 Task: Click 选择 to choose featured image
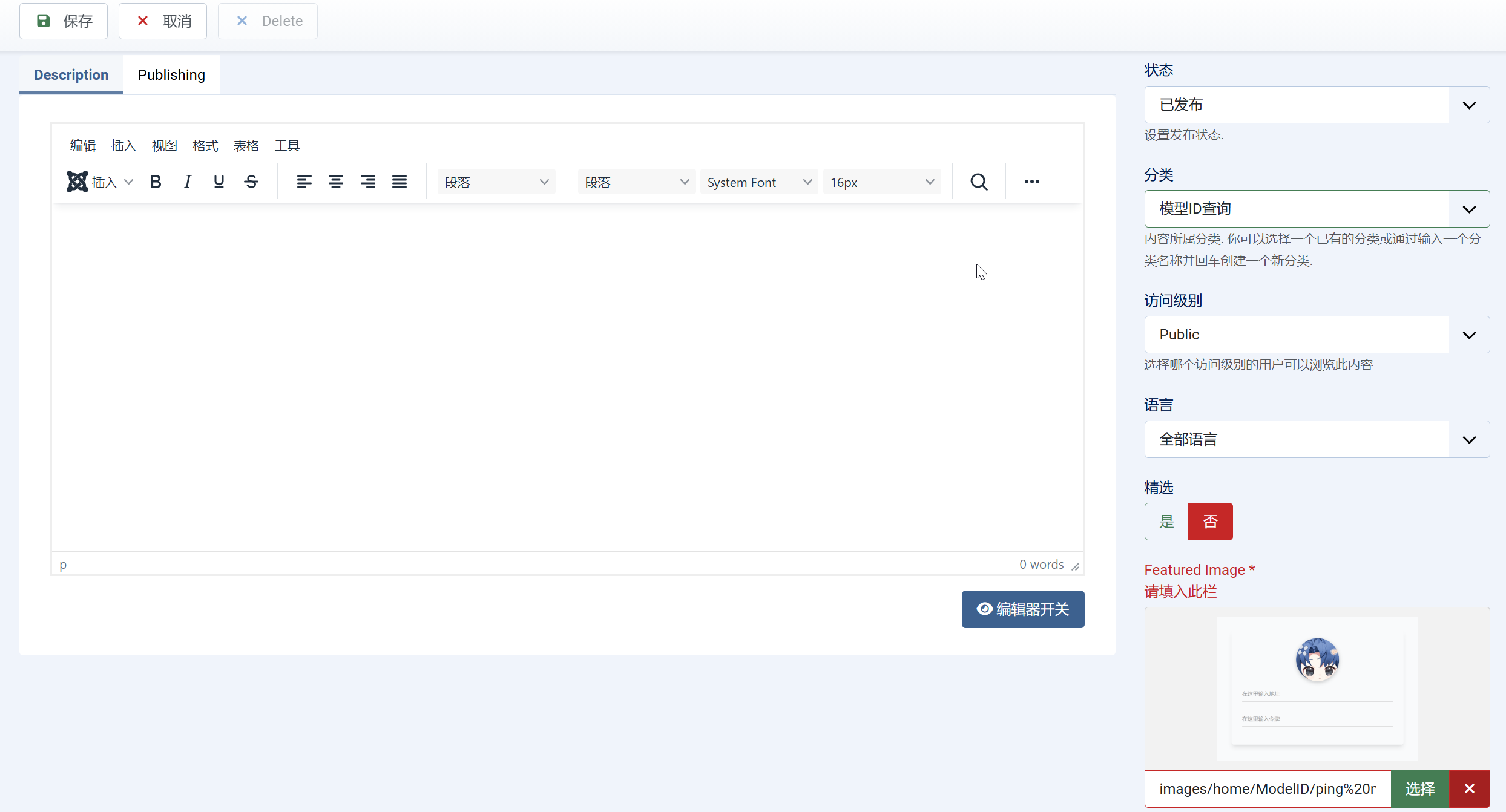tap(1420, 789)
